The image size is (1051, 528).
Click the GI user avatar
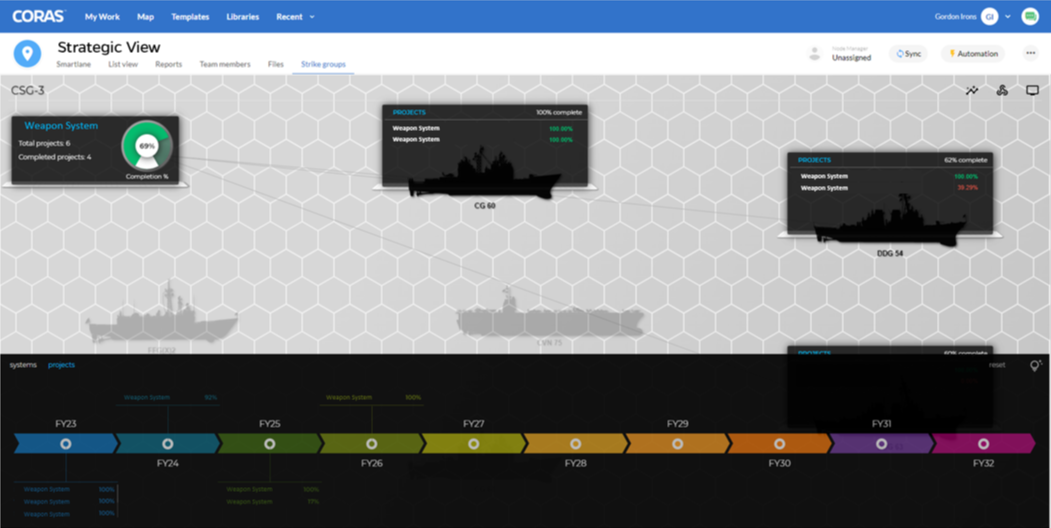(989, 17)
